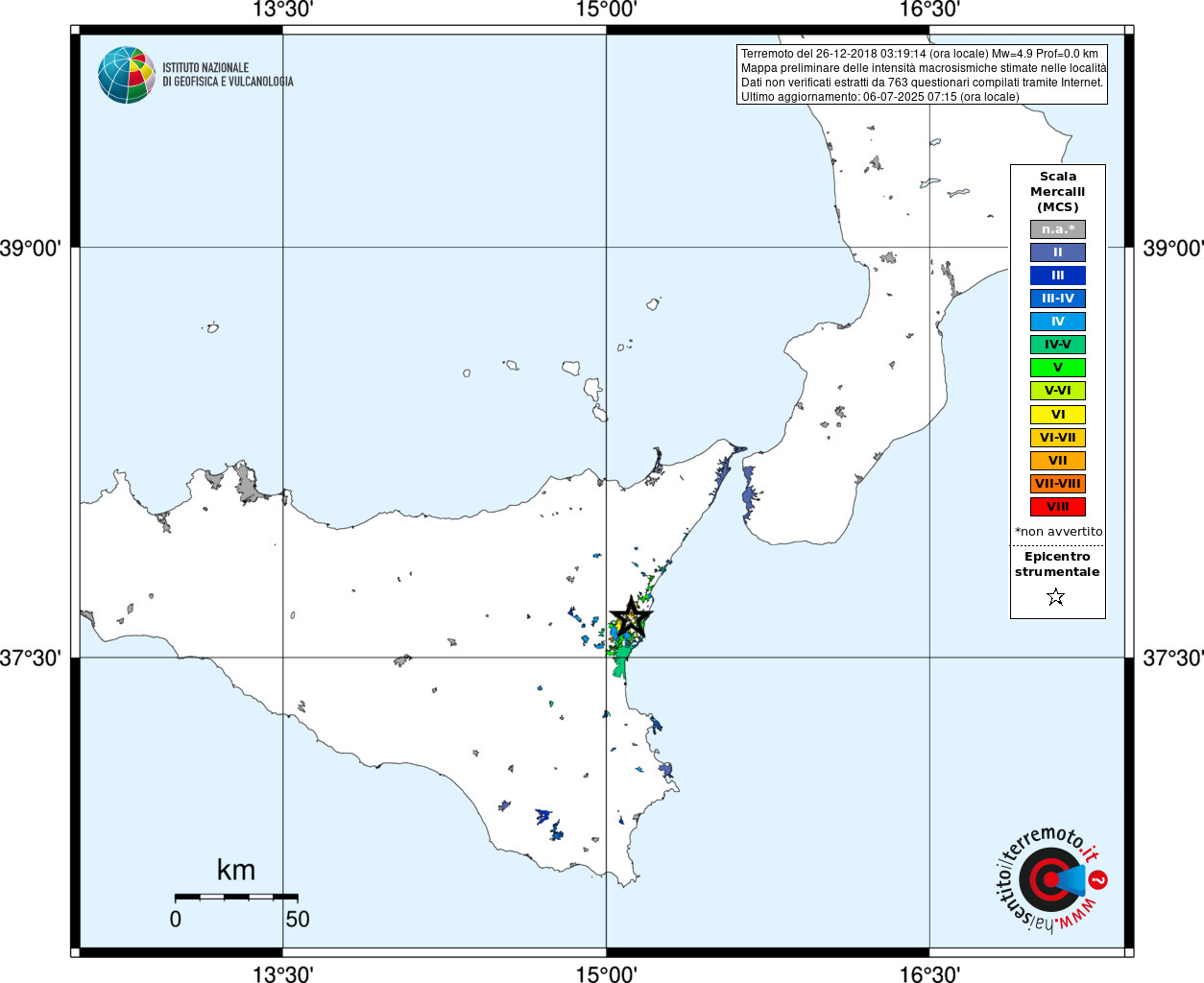Click the 'Dati non verificati' info line
The image size is (1204, 983).
(922, 83)
